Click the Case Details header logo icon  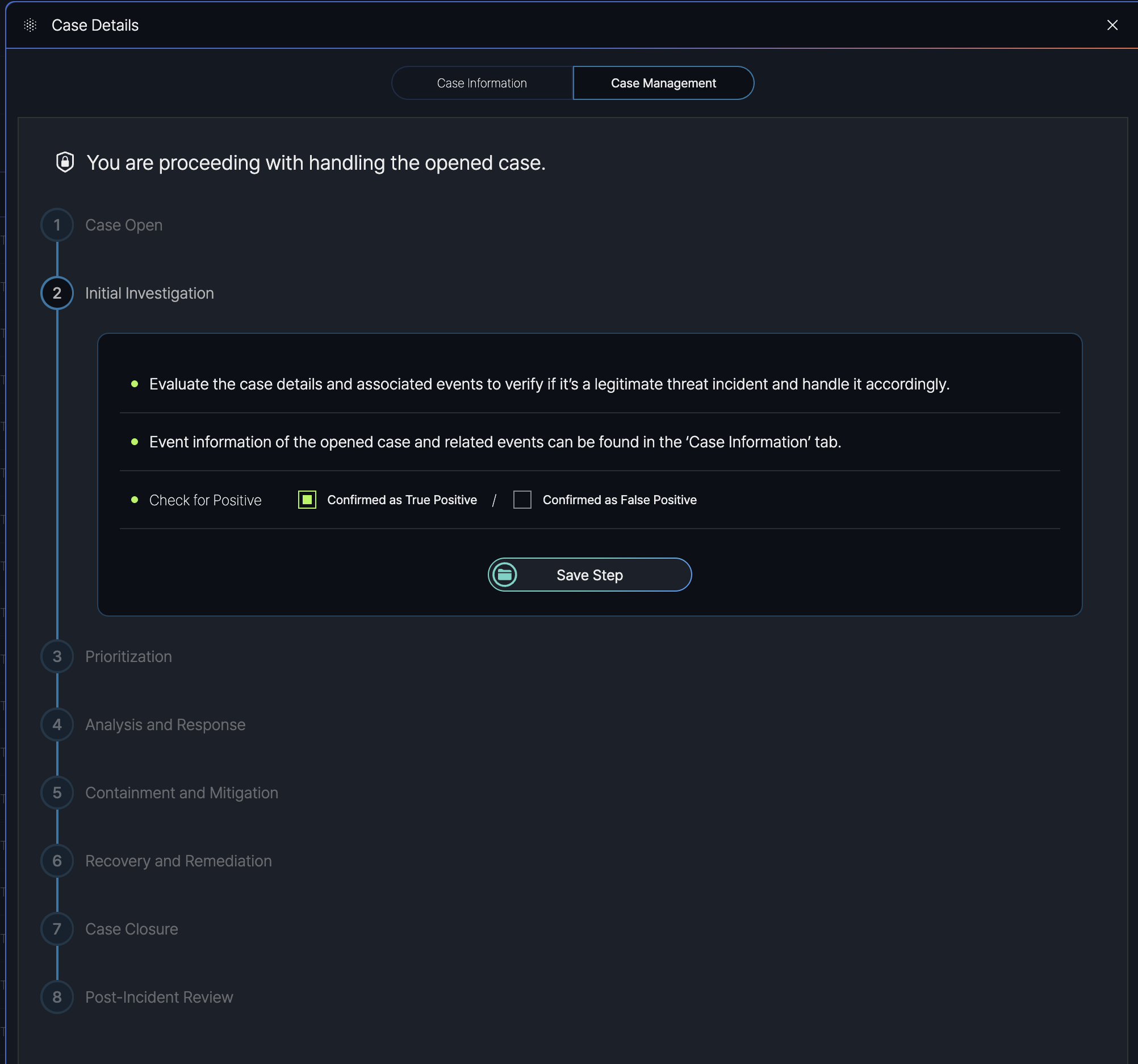point(30,25)
